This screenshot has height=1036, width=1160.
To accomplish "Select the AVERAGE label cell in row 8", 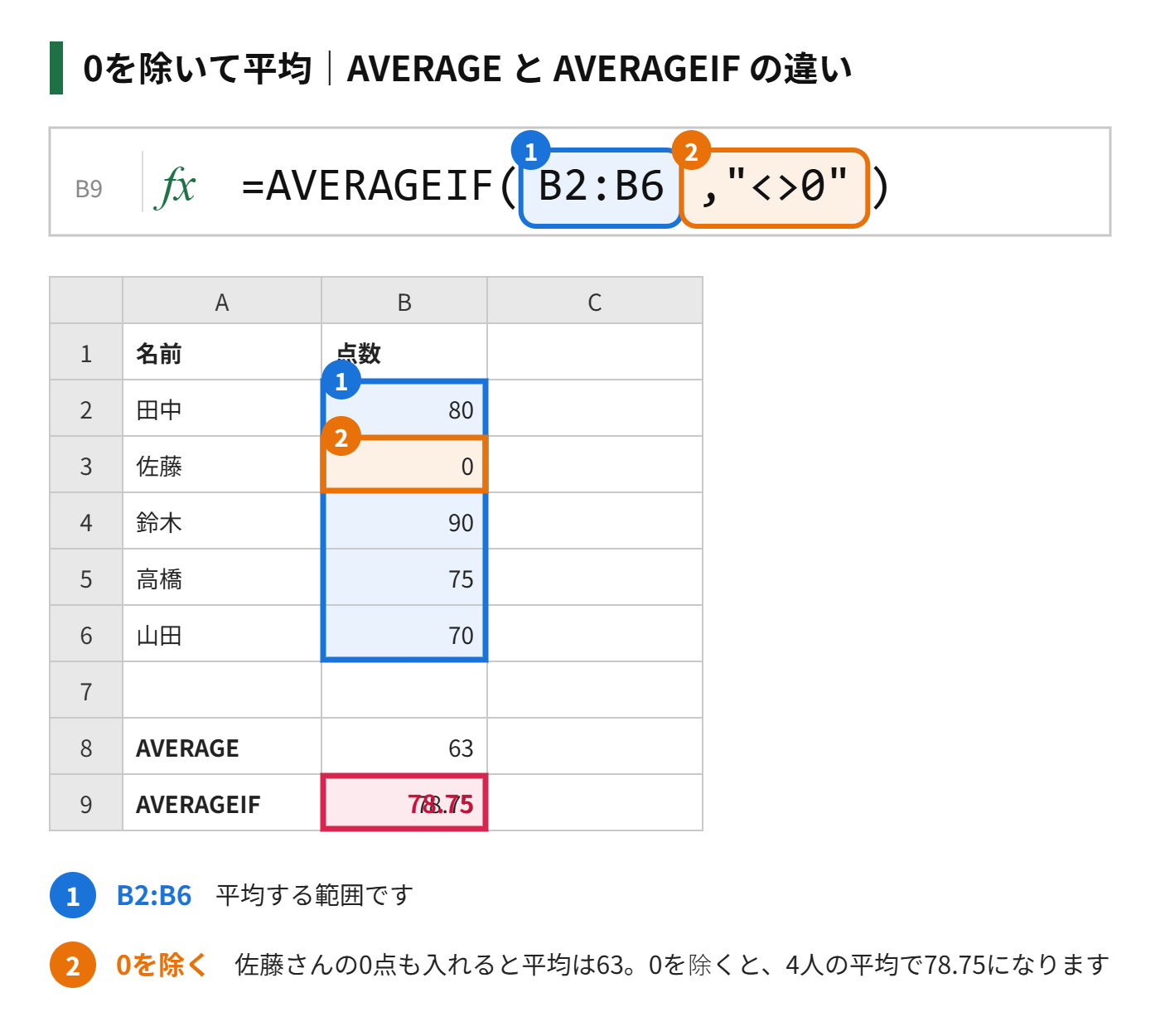I will (x=222, y=747).
